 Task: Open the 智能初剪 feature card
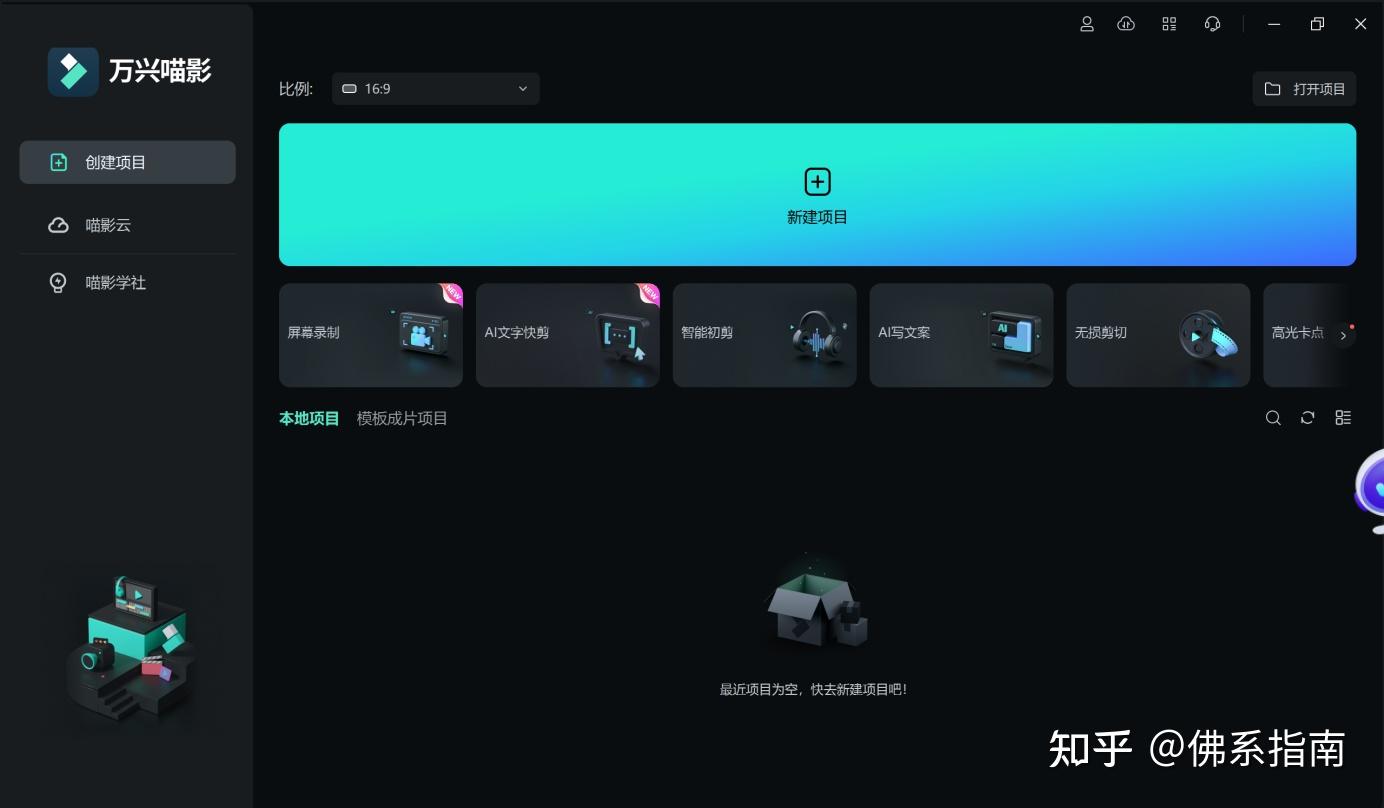(x=765, y=335)
